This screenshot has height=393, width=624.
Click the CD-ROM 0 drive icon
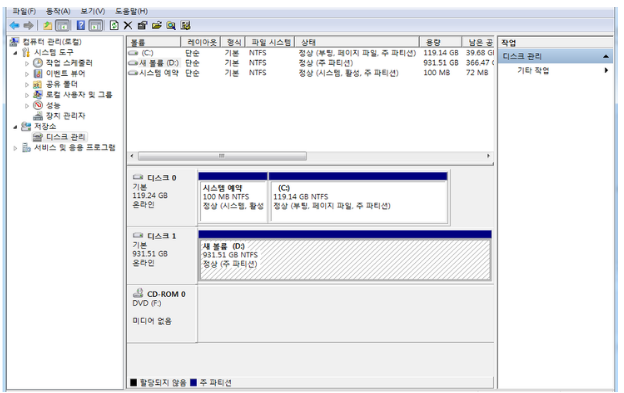point(138,293)
